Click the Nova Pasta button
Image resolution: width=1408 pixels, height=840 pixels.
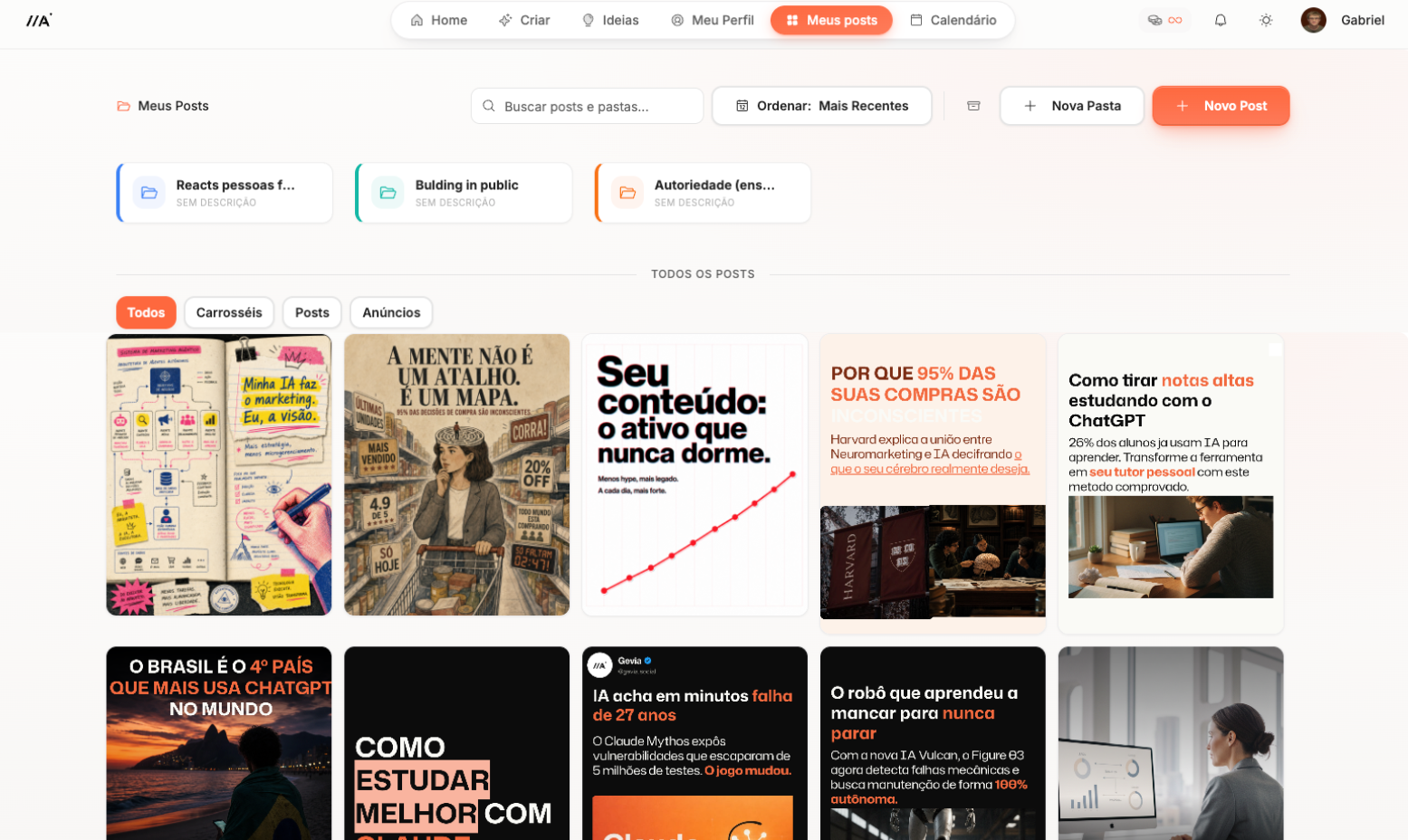[x=1072, y=106]
